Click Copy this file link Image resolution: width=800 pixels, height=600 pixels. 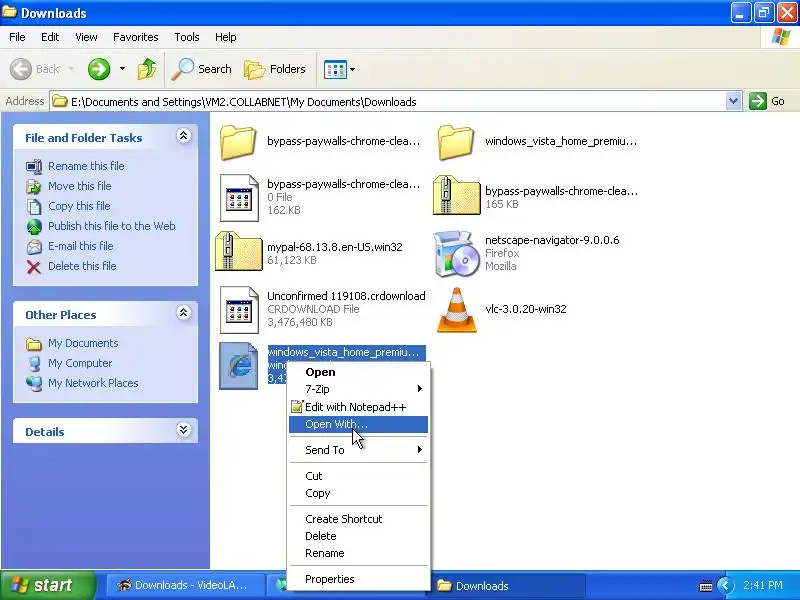pyautogui.click(x=79, y=206)
